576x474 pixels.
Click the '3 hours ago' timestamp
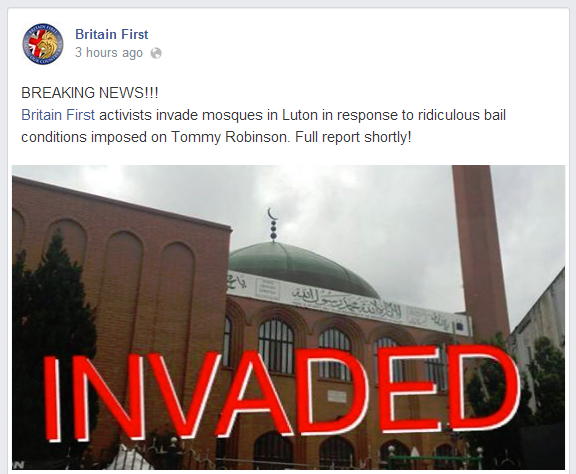[109, 53]
